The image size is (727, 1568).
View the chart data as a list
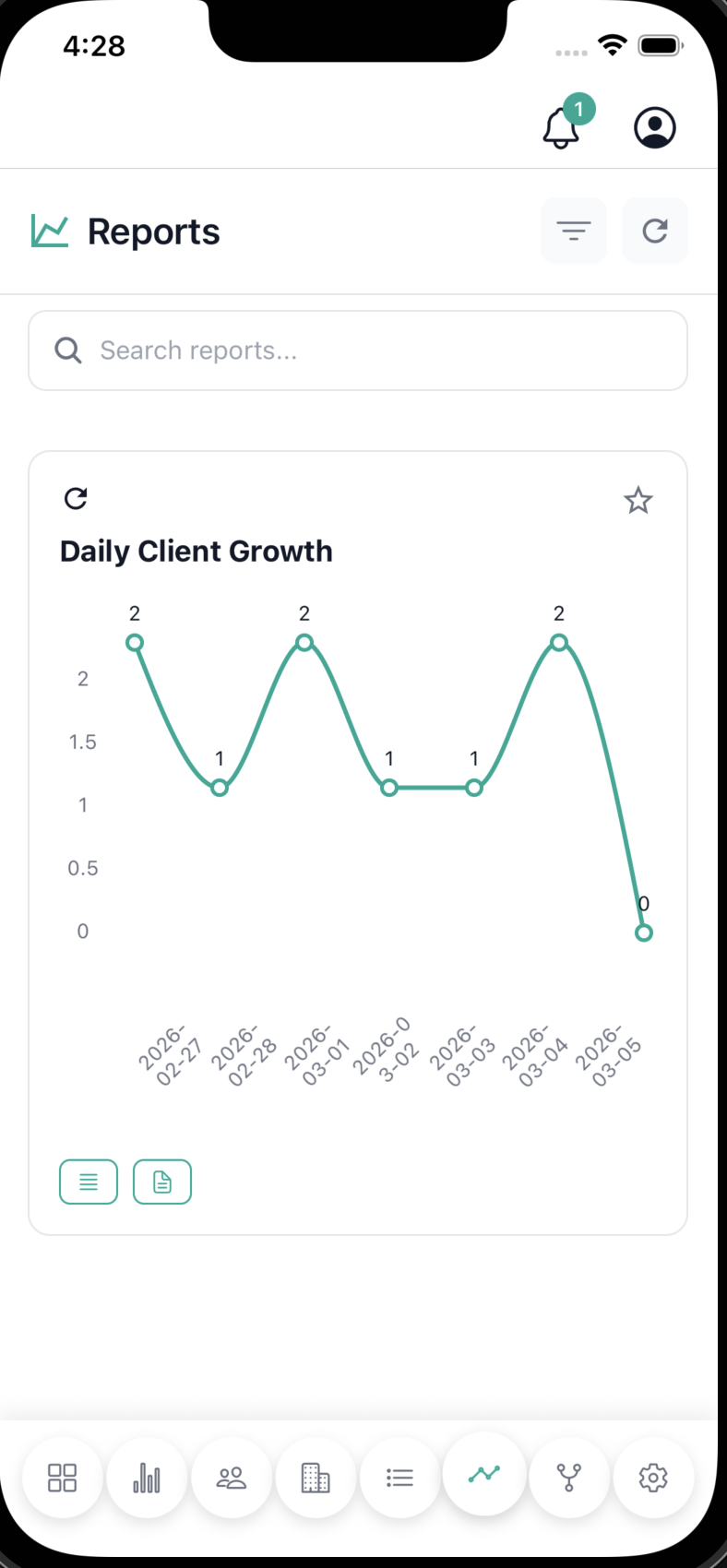(x=88, y=1182)
